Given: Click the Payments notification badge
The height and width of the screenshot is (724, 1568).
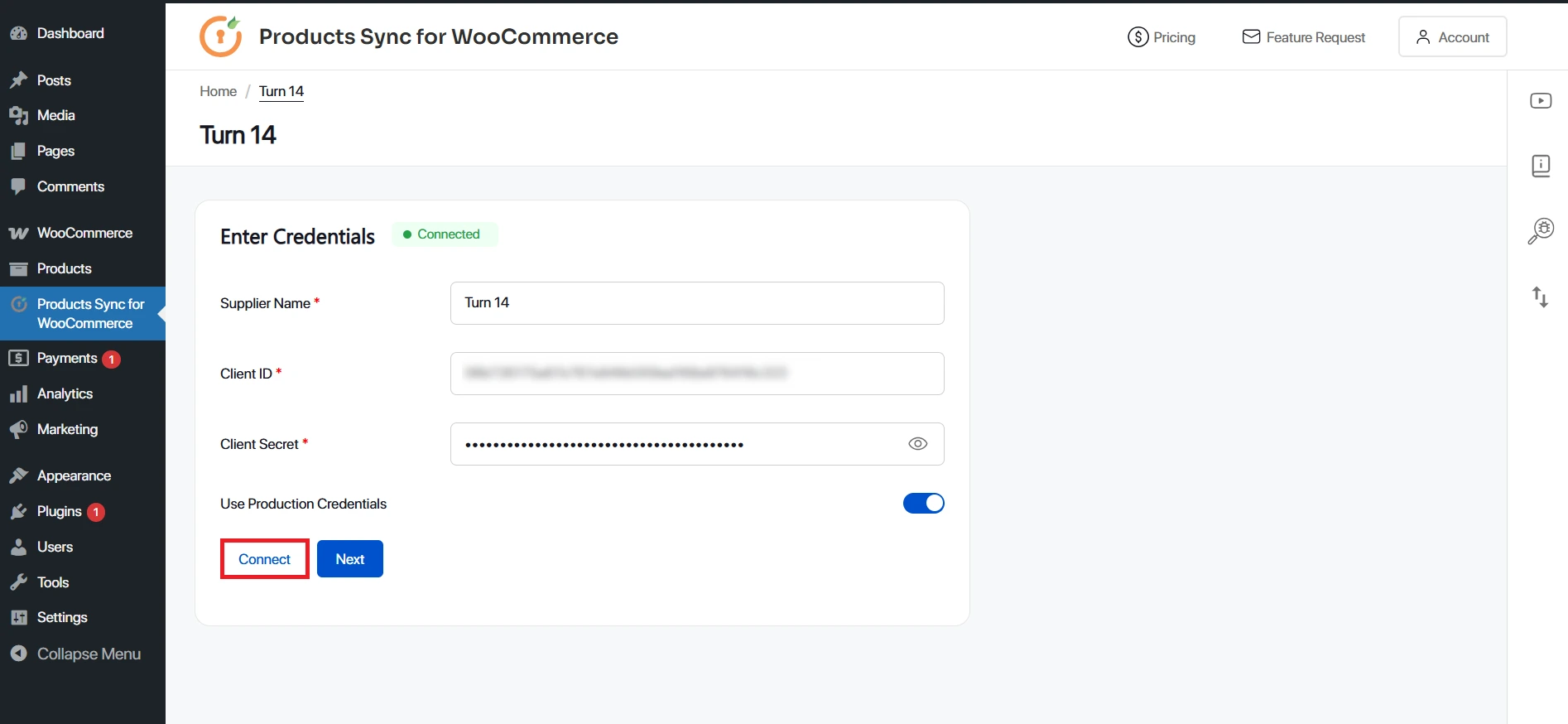Looking at the screenshot, I should pyautogui.click(x=111, y=359).
